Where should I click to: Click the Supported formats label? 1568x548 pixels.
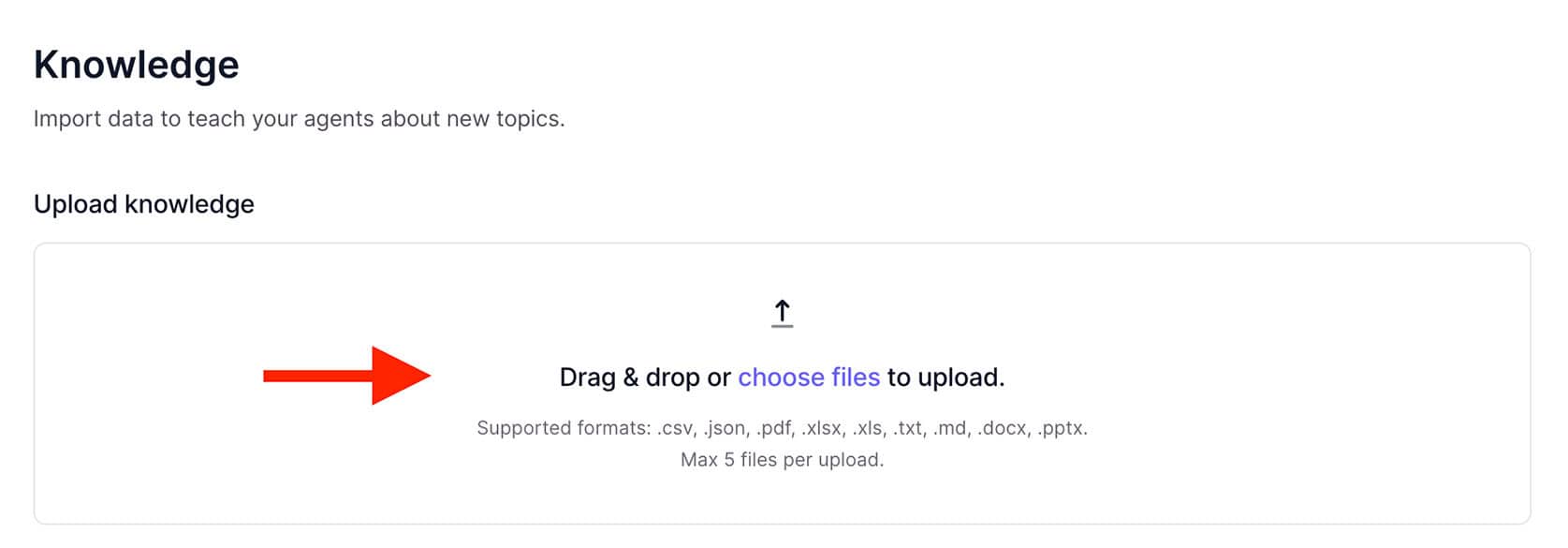(564, 428)
